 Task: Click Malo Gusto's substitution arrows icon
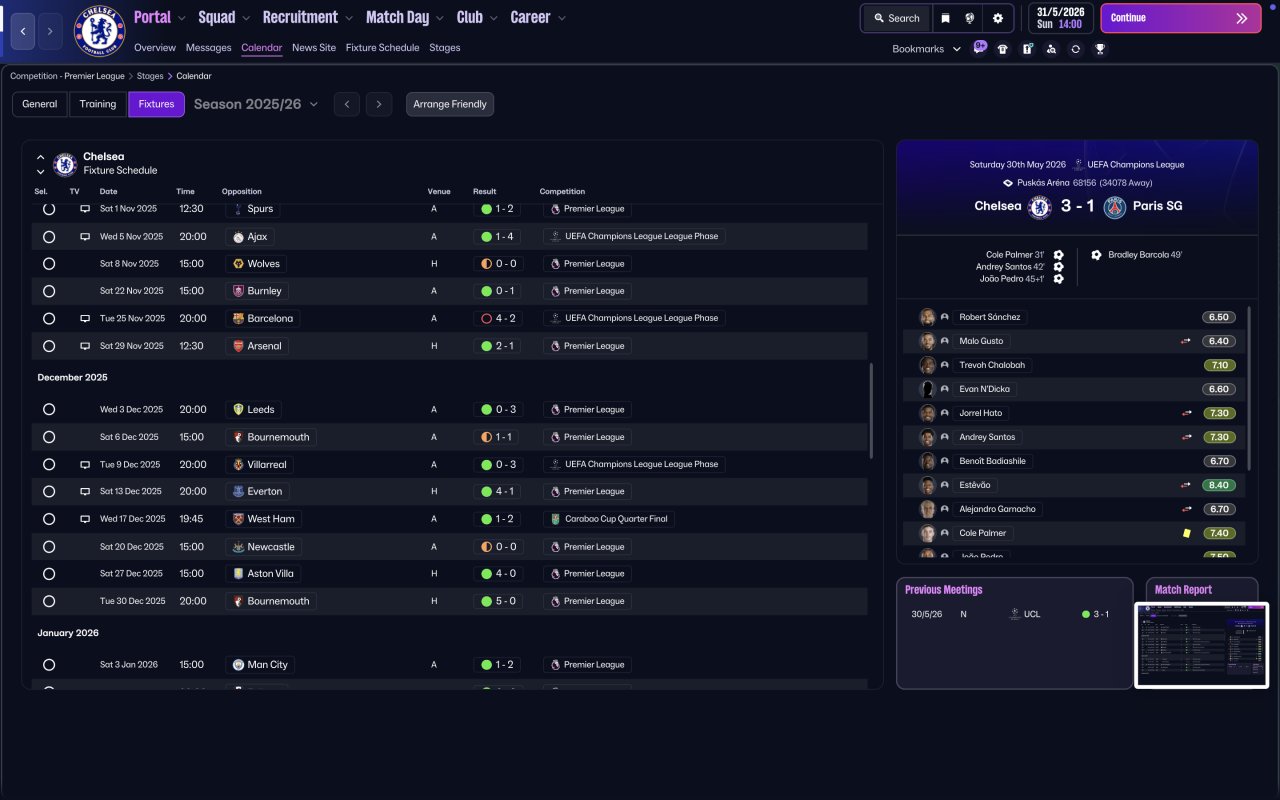pos(1187,341)
